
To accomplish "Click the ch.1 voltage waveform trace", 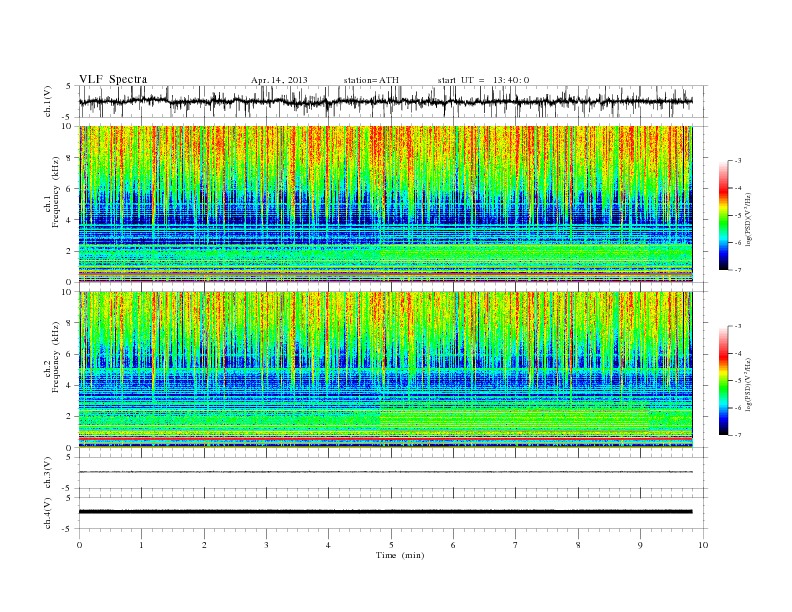I will (x=385, y=101).
